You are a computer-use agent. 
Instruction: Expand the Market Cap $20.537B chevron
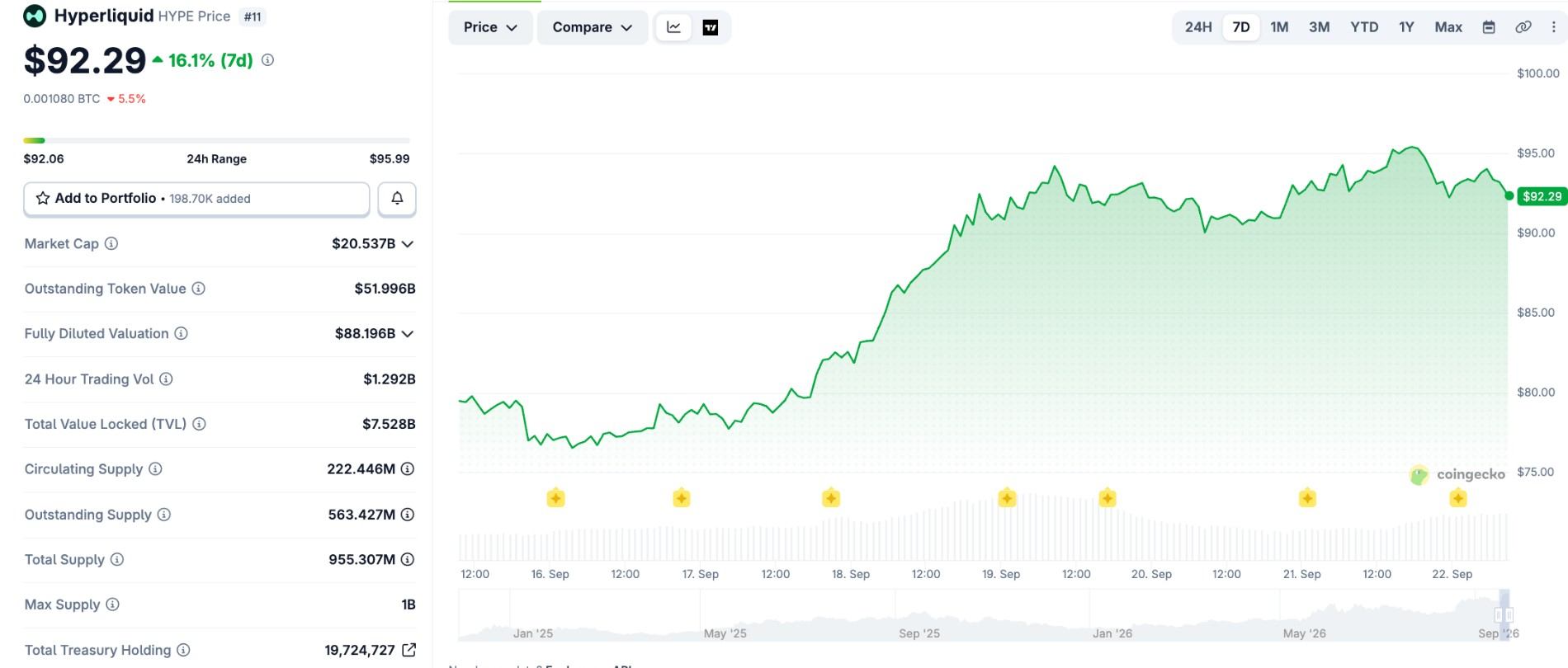[x=408, y=244]
